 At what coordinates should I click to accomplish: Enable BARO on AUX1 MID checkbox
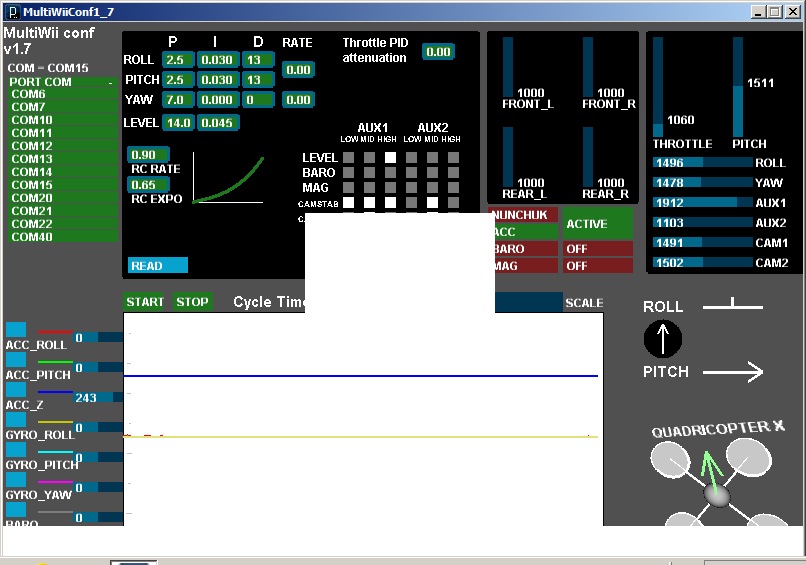tap(369, 172)
